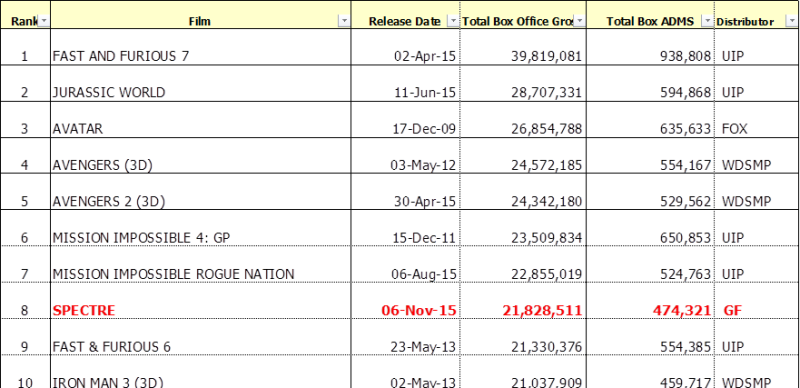Select the MISSION IMPOSSIBLE ROGUE NATION cell

pos(201,264)
